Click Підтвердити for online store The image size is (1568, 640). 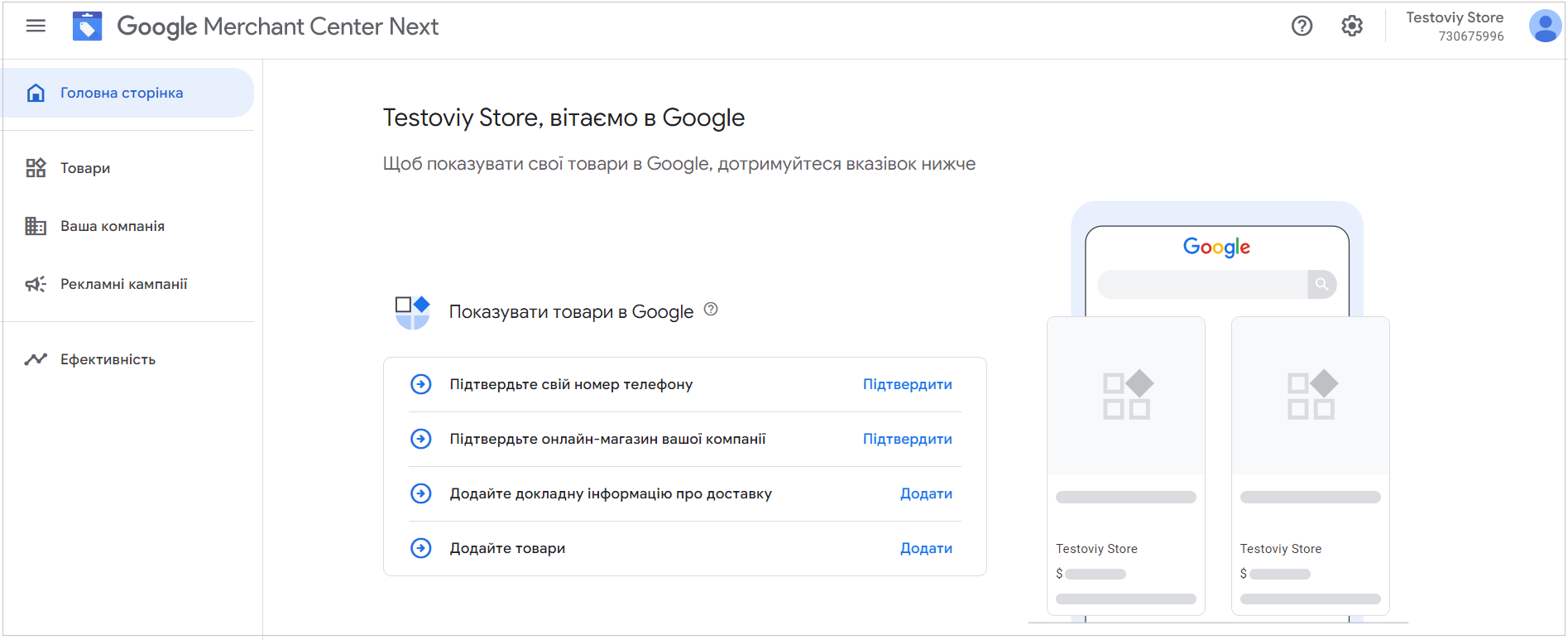pos(907,439)
